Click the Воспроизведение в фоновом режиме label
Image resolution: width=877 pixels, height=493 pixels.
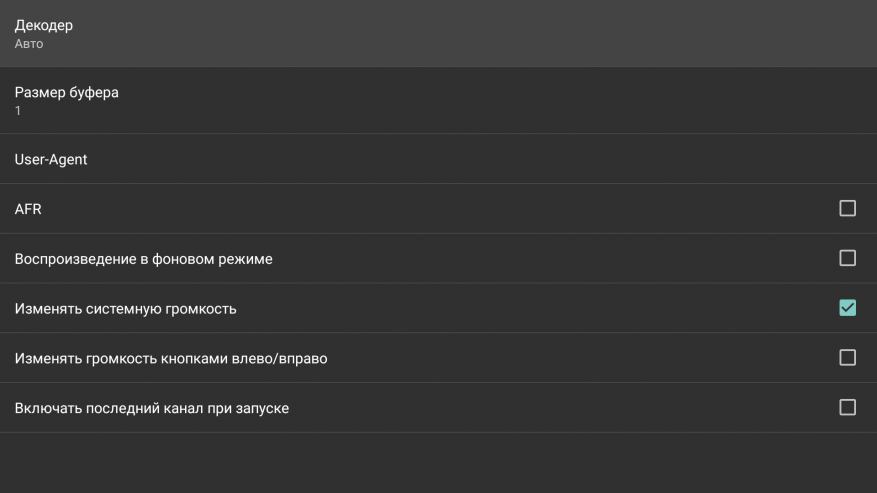click(143, 259)
